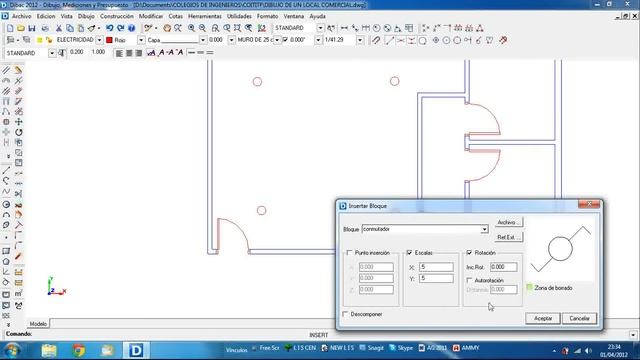Open the Rojo color dropdown
Image resolution: width=640 pixels, height=360 pixels.
click(141, 40)
